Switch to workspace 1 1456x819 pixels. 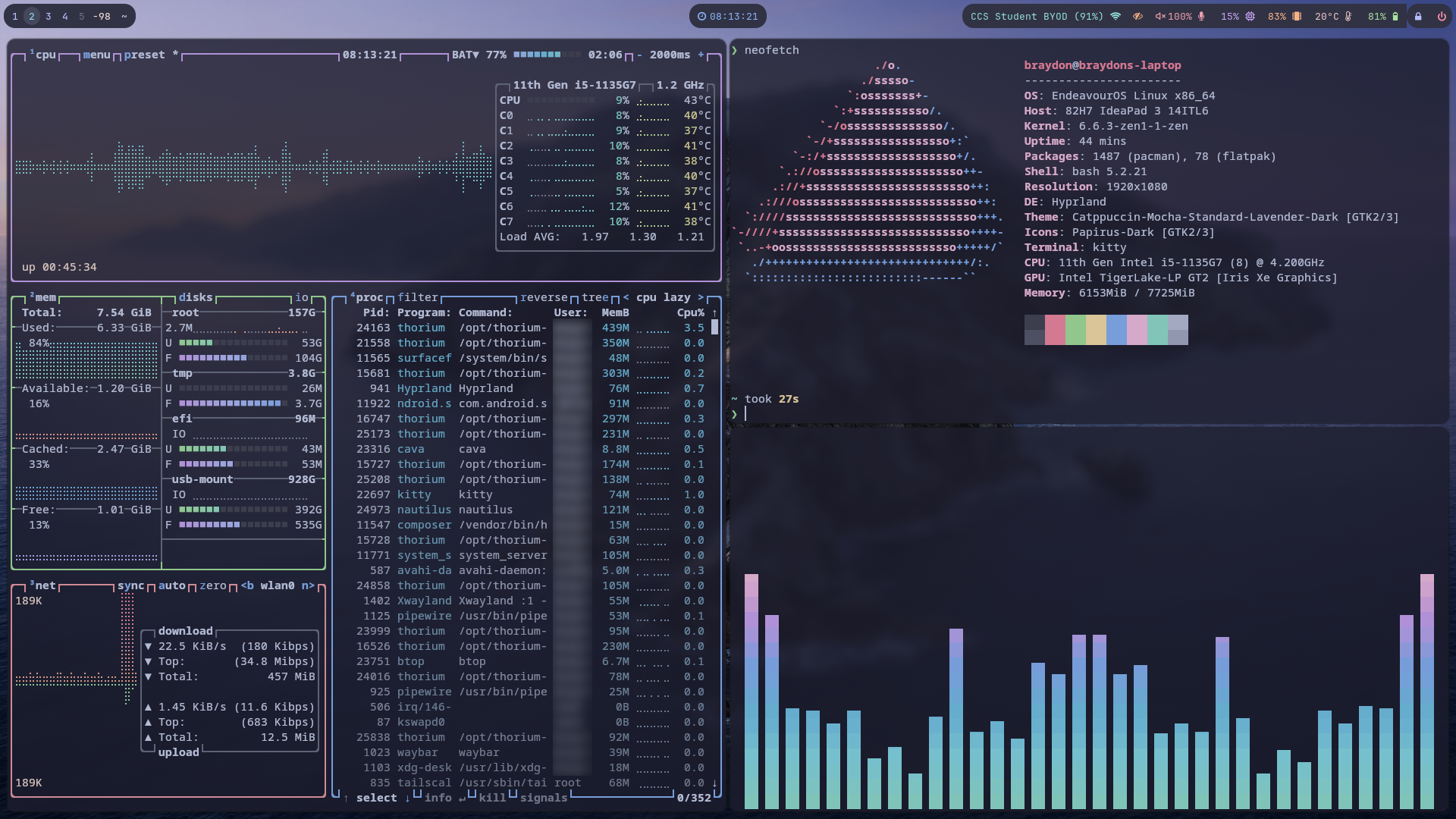pyautogui.click(x=14, y=16)
